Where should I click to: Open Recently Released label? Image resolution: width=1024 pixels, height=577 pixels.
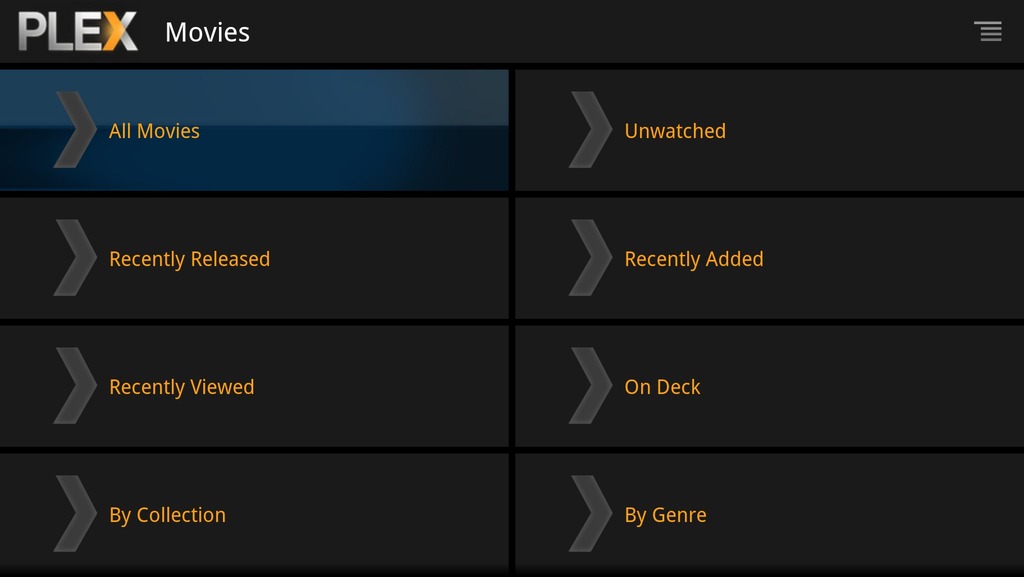(x=189, y=259)
